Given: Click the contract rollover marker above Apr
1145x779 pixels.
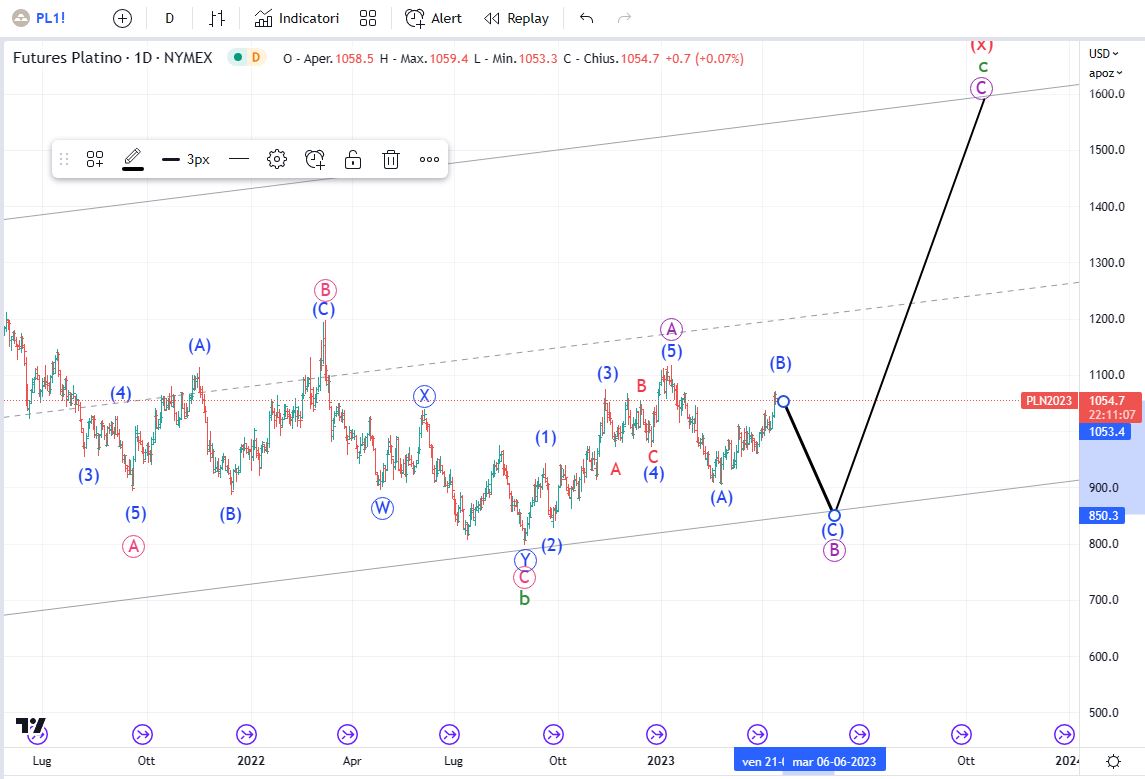Looking at the screenshot, I should click(348, 734).
